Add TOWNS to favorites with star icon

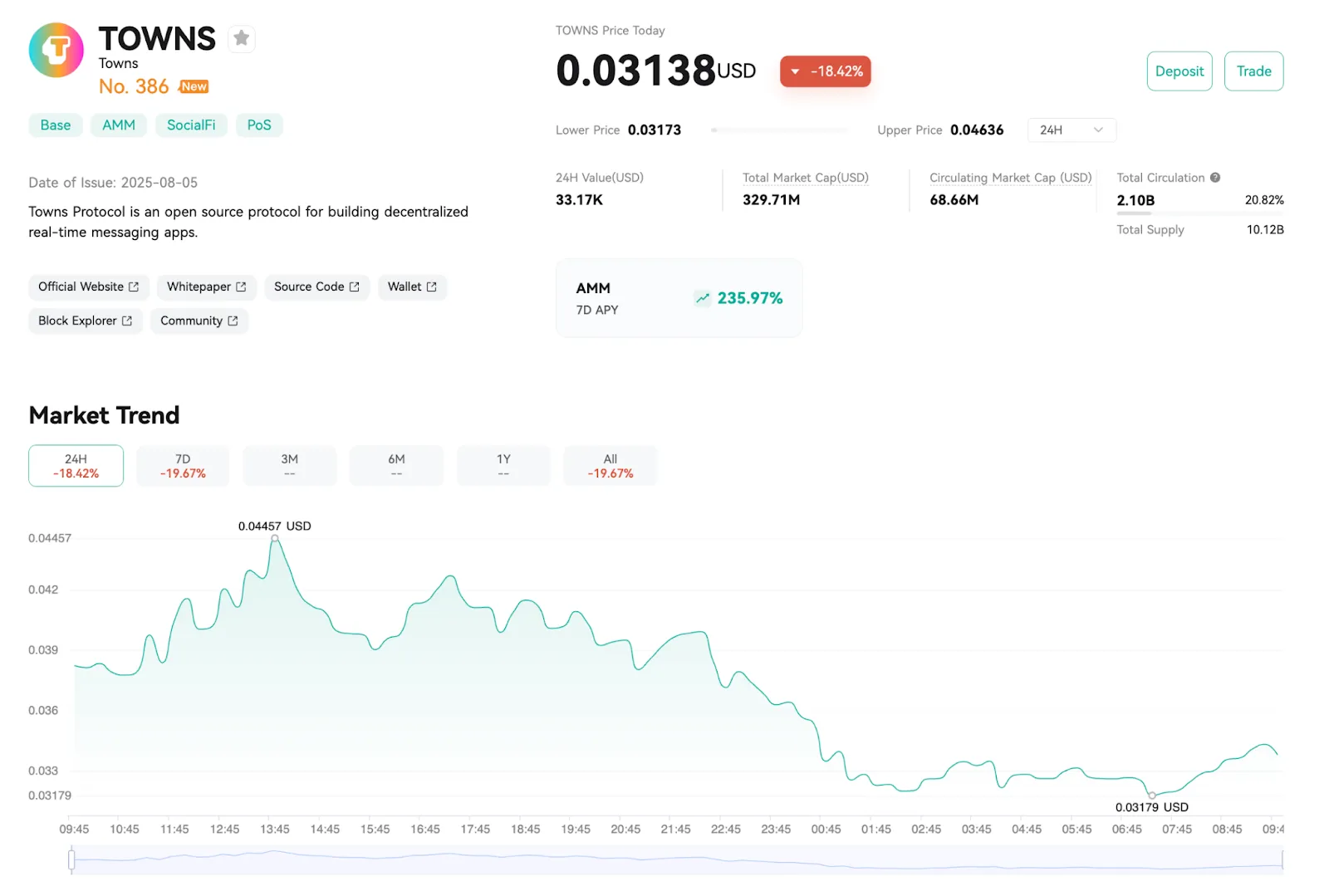coord(242,38)
